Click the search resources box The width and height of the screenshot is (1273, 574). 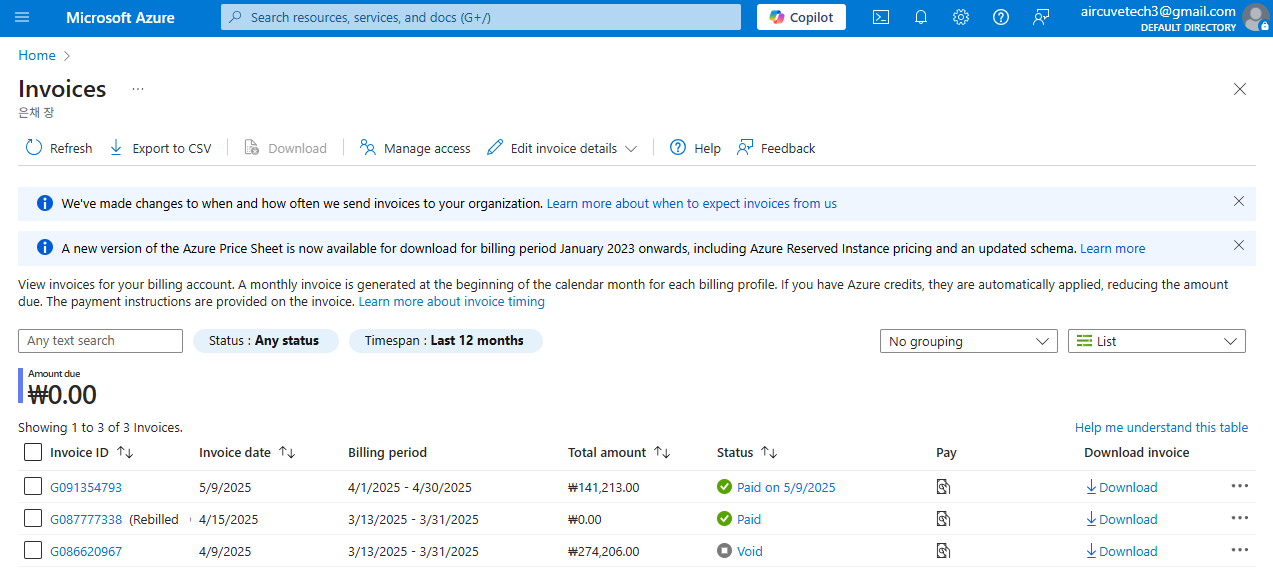point(481,17)
